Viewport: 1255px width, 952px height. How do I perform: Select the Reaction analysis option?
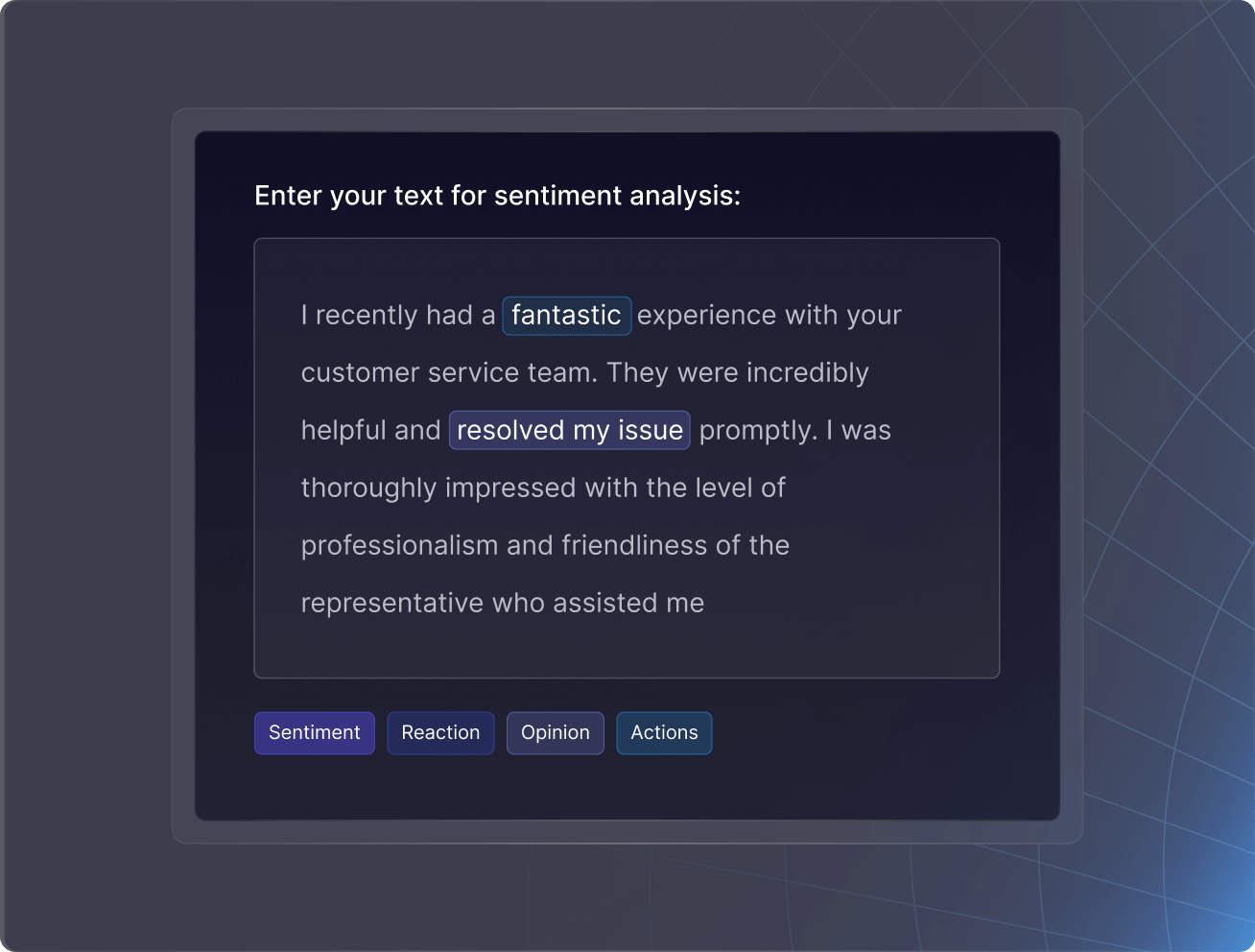440,732
